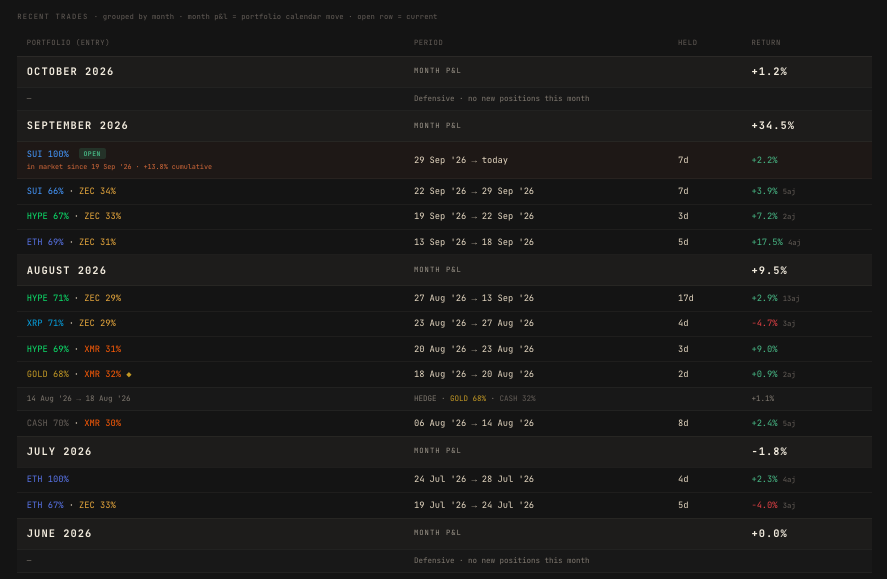
Task: Click the RETURN column header
Action: [766, 42]
